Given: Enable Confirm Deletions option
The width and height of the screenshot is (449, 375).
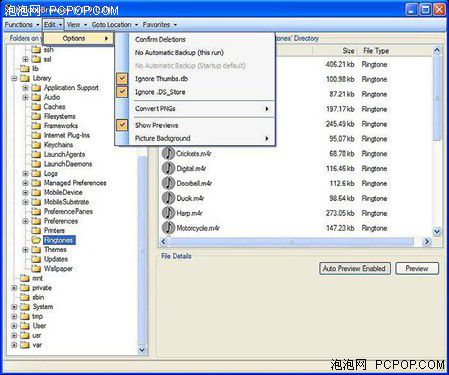Looking at the screenshot, I should point(195,39).
